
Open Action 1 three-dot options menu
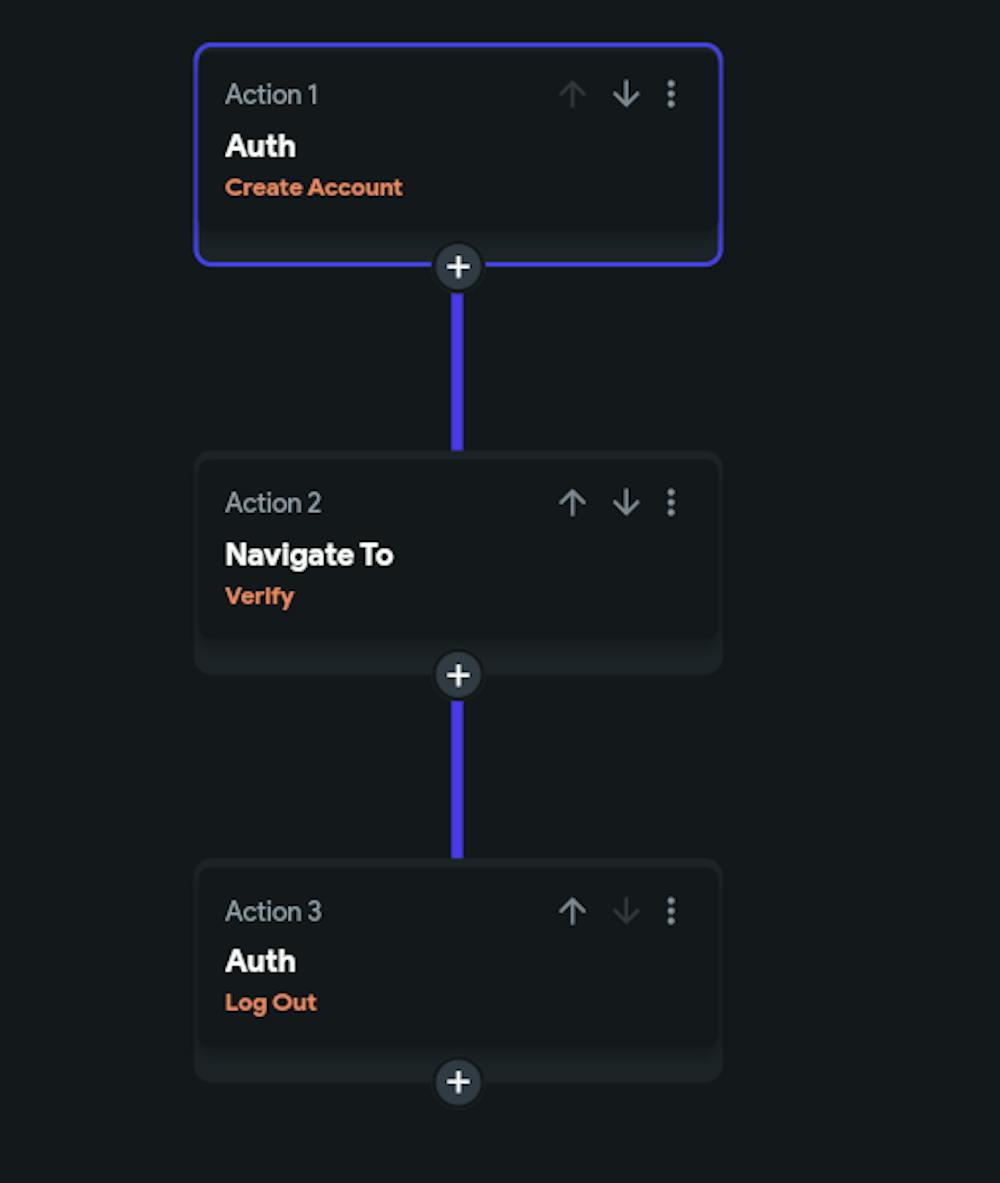click(x=671, y=94)
